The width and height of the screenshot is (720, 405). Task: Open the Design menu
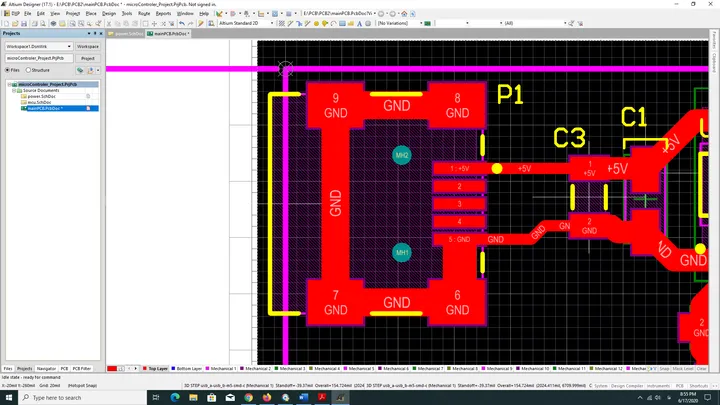(109, 14)
